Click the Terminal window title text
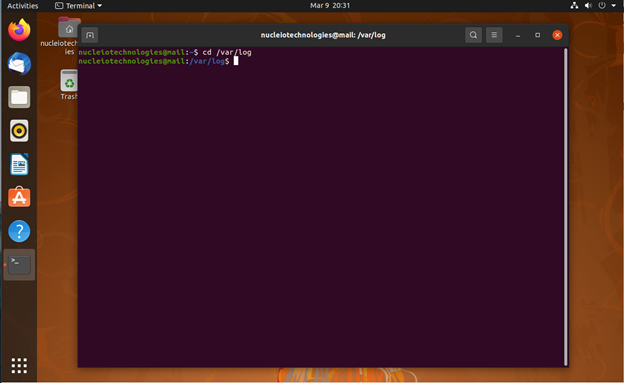 pyautogui.click(x=323, y=35)
